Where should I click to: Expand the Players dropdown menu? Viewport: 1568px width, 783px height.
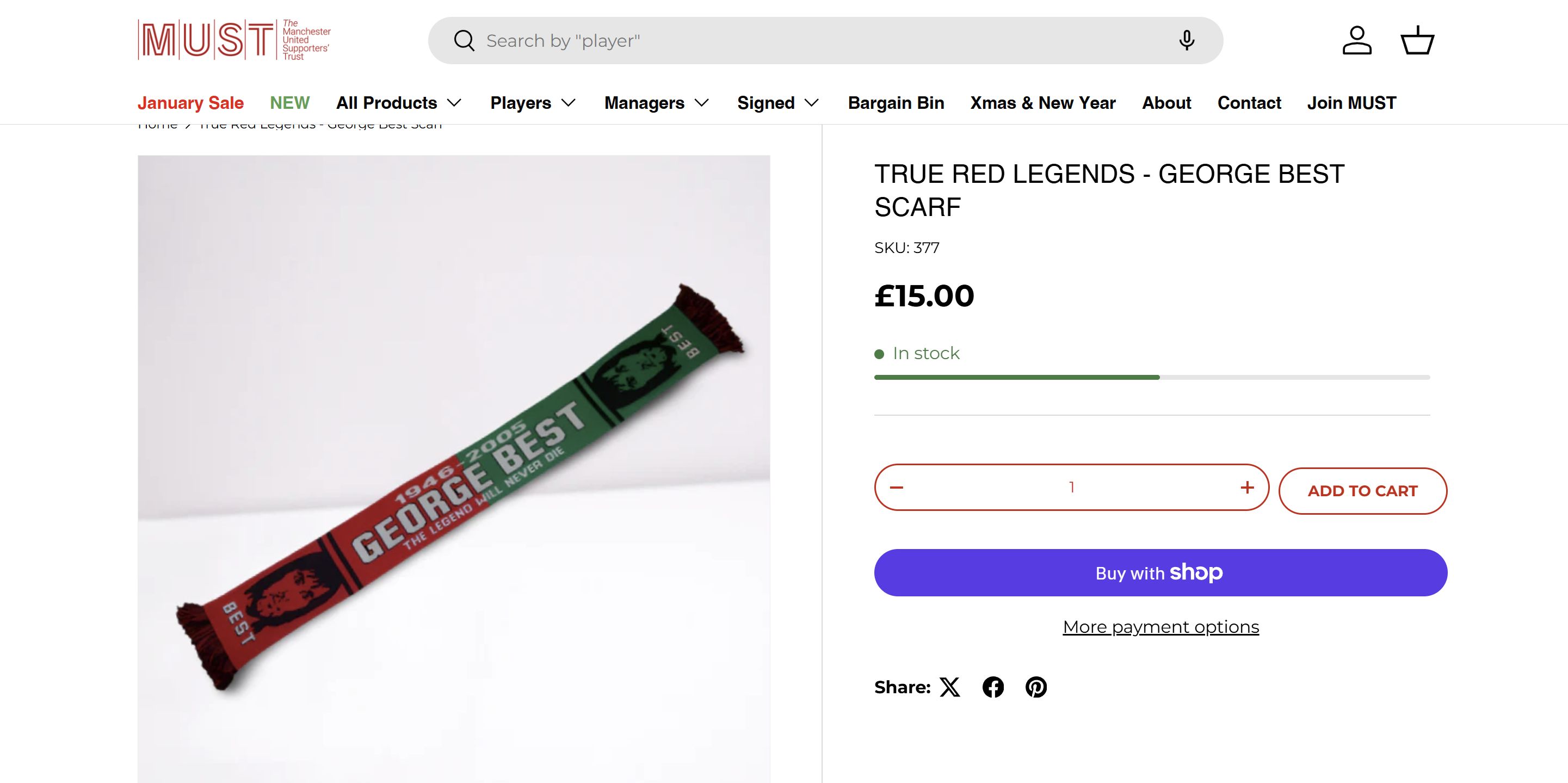coord(533,103)
